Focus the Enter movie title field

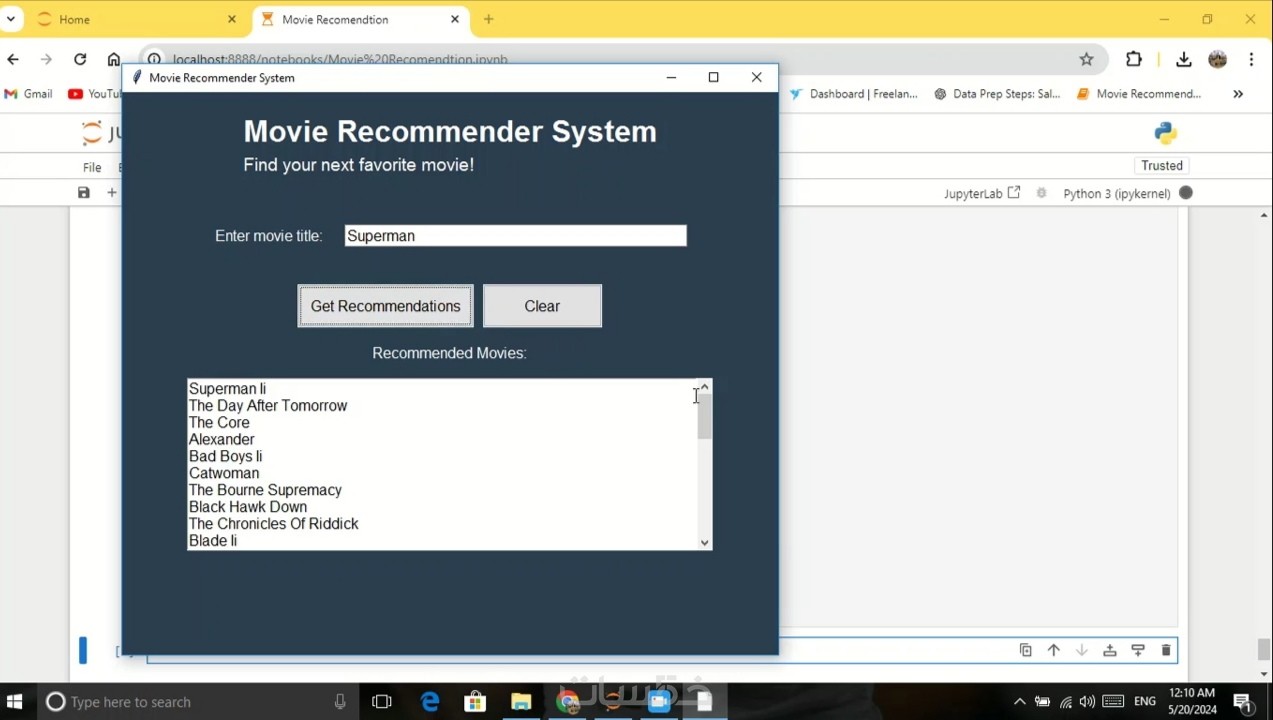tap(515, 236)
